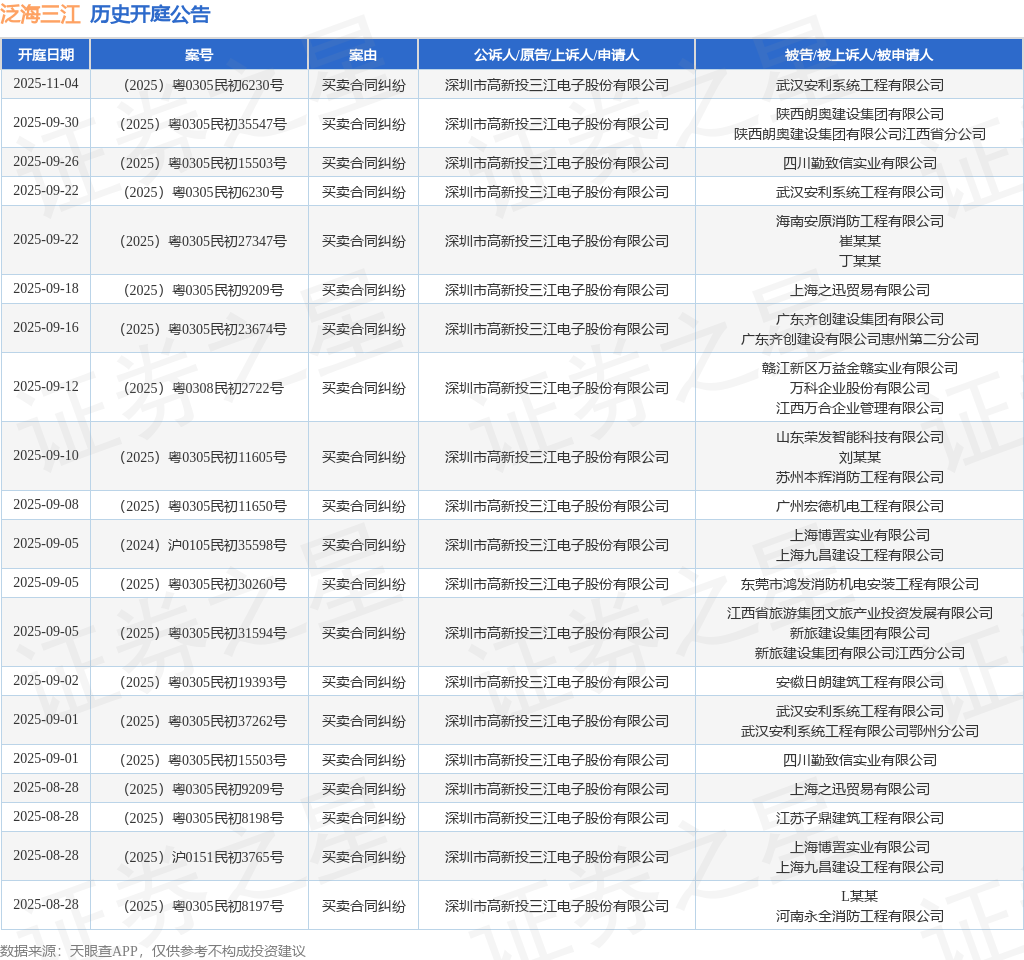Click defendant name 刘某某

point(859,457)
